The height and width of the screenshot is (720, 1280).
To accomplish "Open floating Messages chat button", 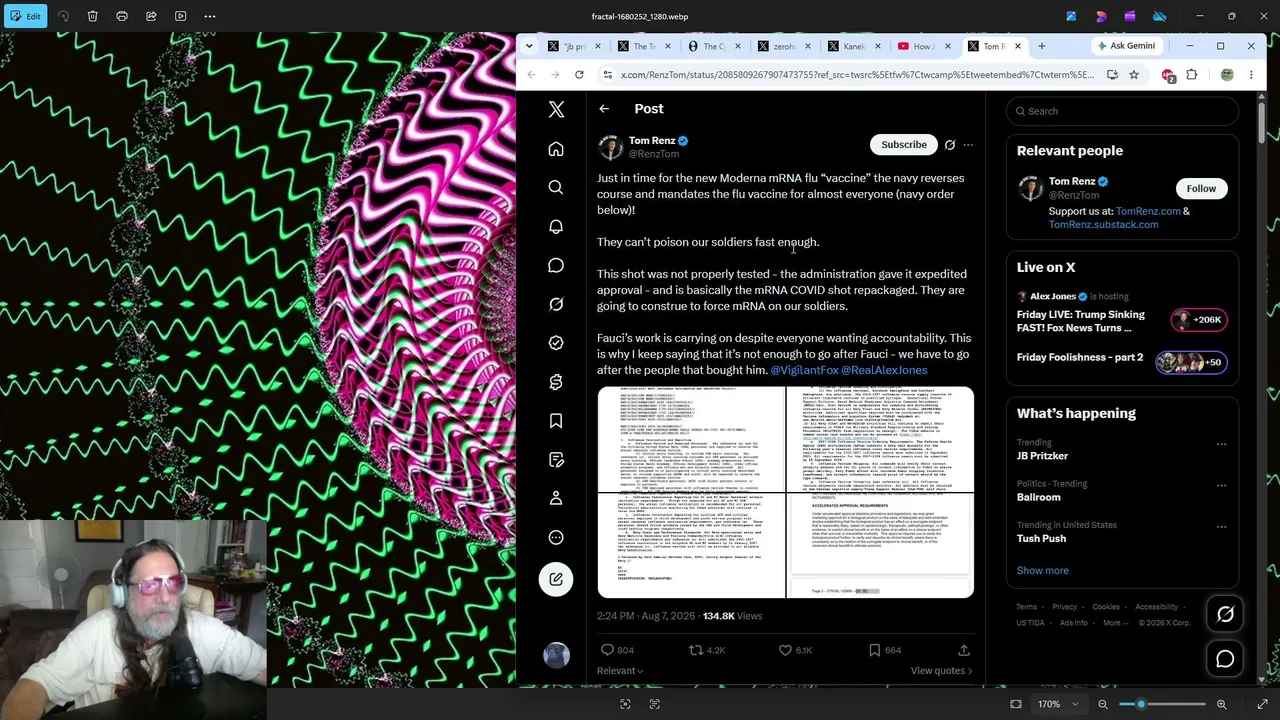I will [1225, 658].
